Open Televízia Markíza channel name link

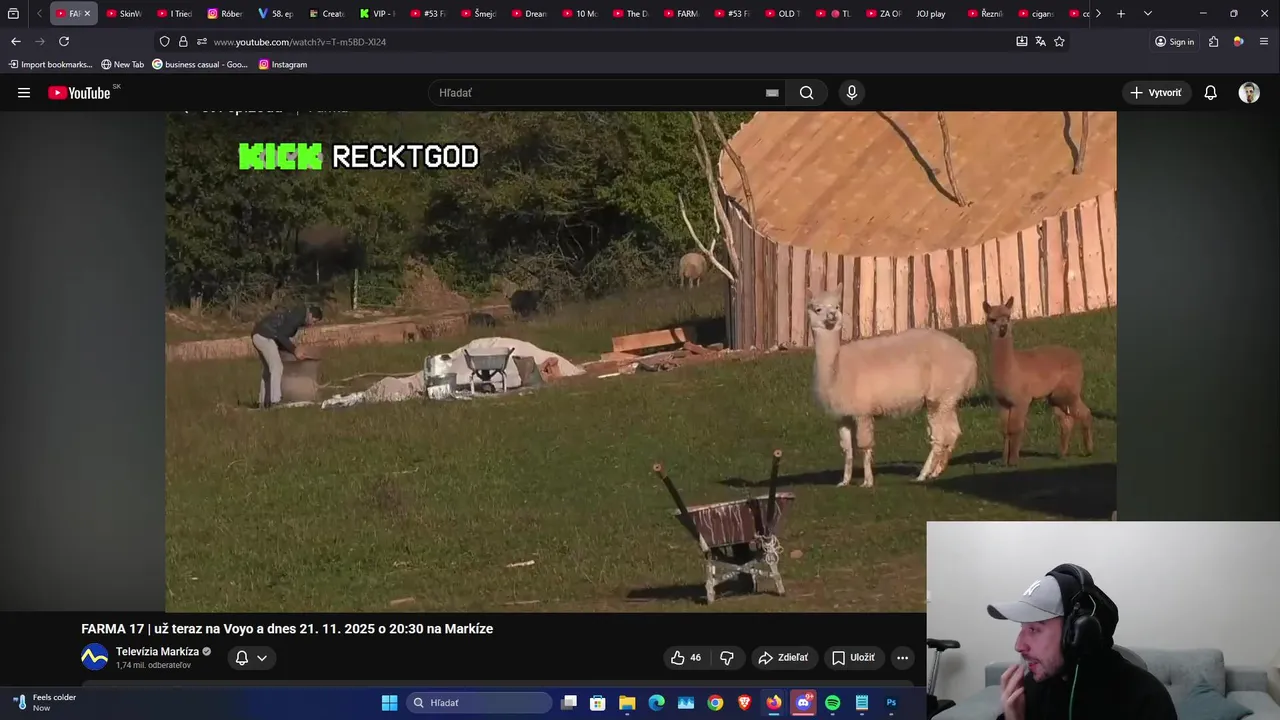tap(157, 652)
